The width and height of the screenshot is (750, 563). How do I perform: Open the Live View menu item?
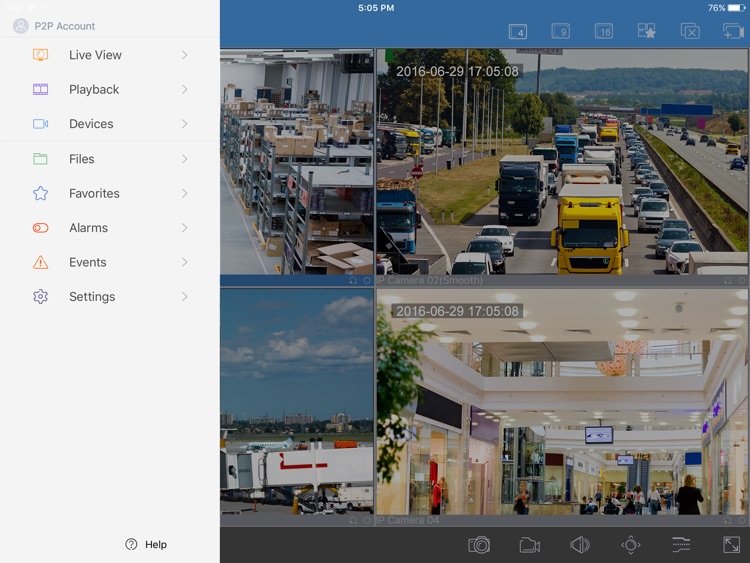pyautogui.click(x=110, y=55)
